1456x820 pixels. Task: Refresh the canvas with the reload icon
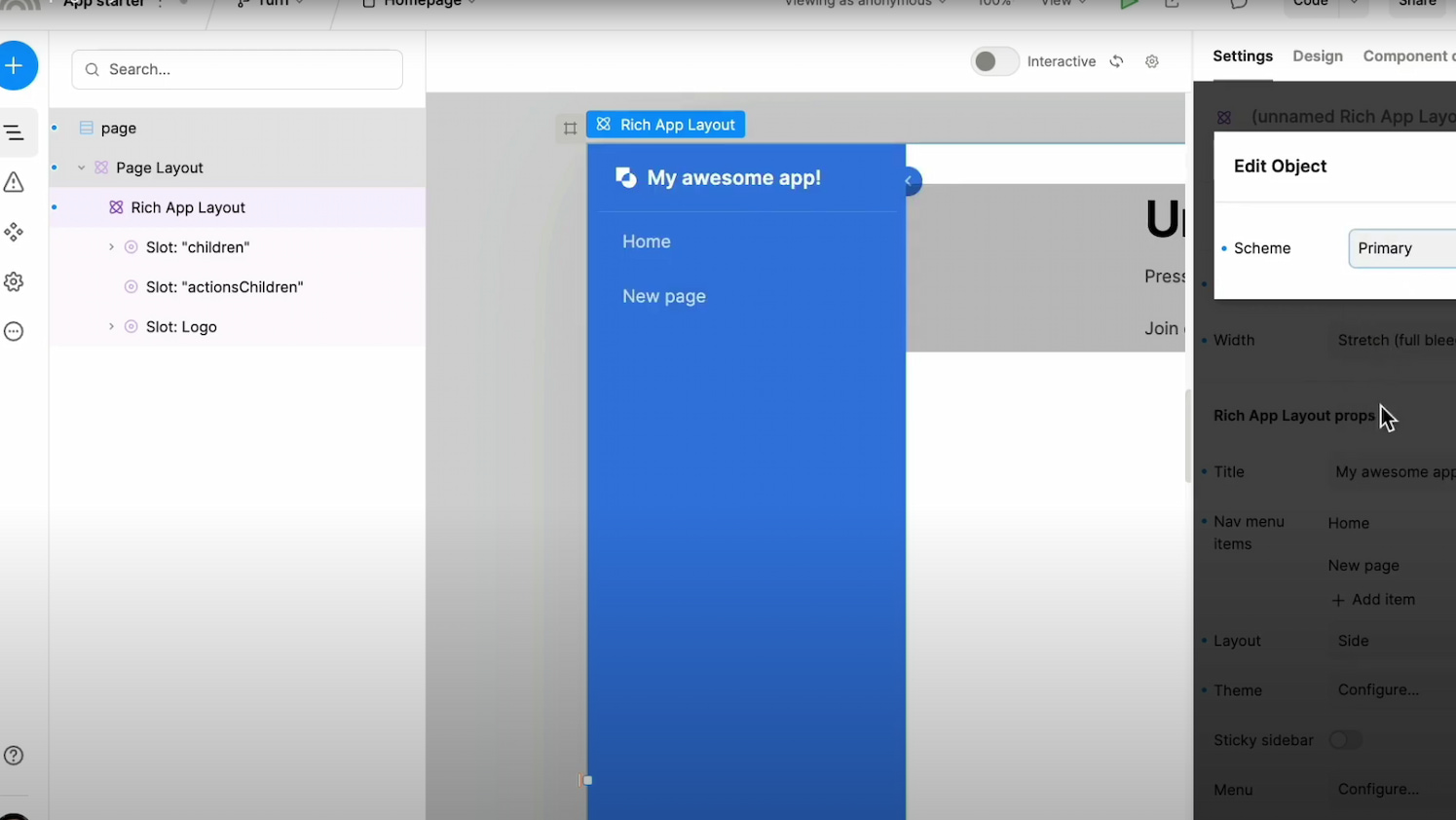click(1116, 60)
